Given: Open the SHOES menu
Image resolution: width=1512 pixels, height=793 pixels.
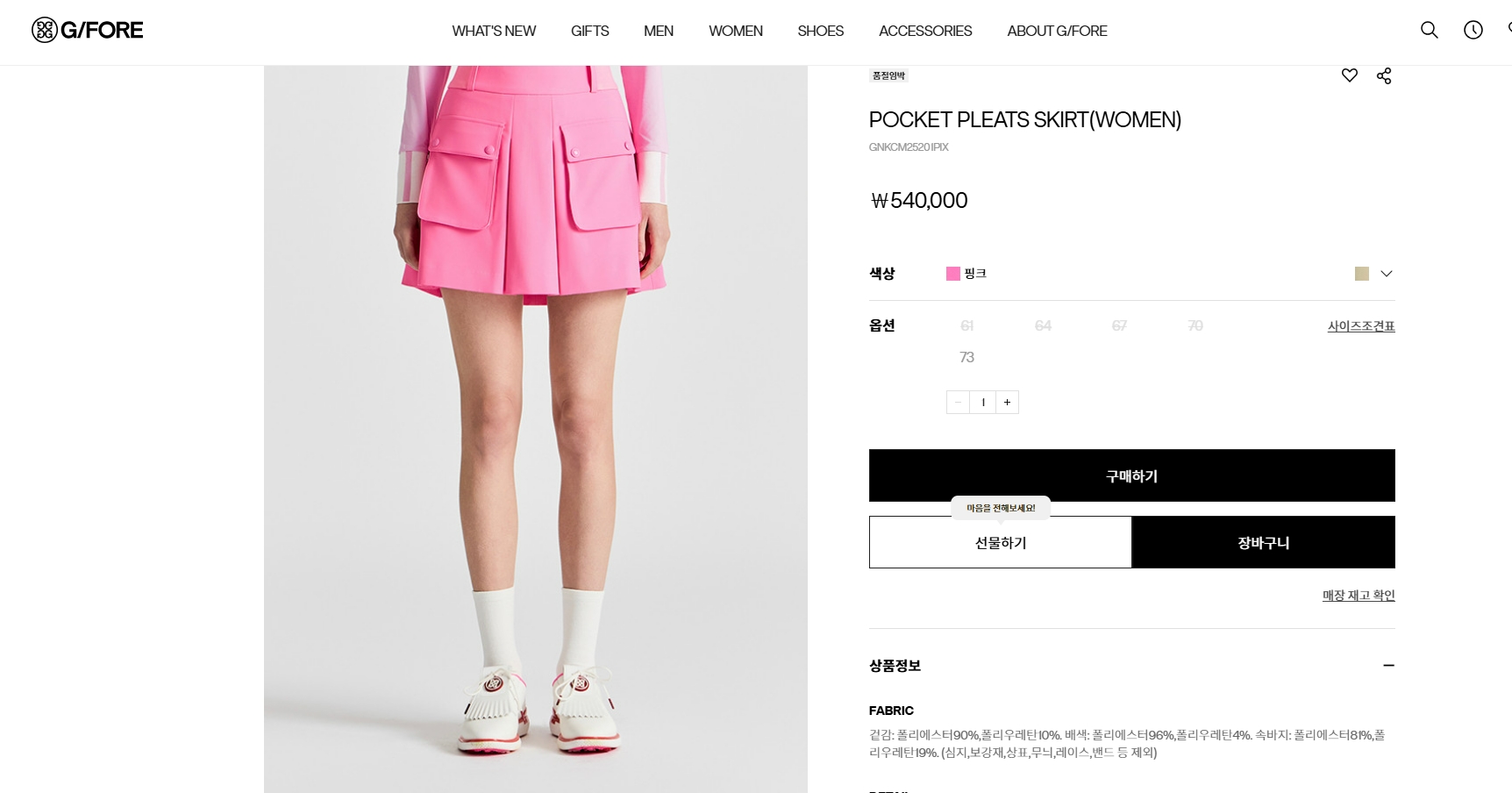Looking at the screenshot, I should pyautogui.click(x=820, y=31).
